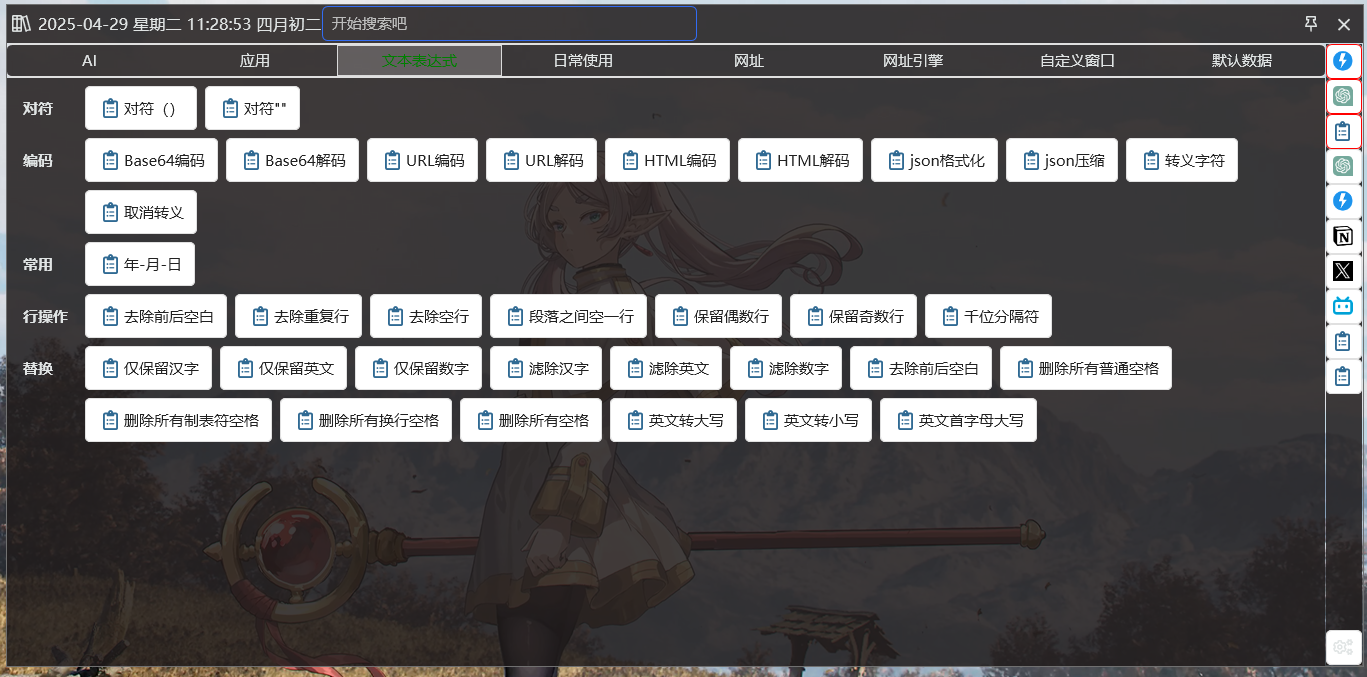Click the 删除所有普通空格 button
The width and height of the screenshot is (1367, 677).
point(1086,368)
